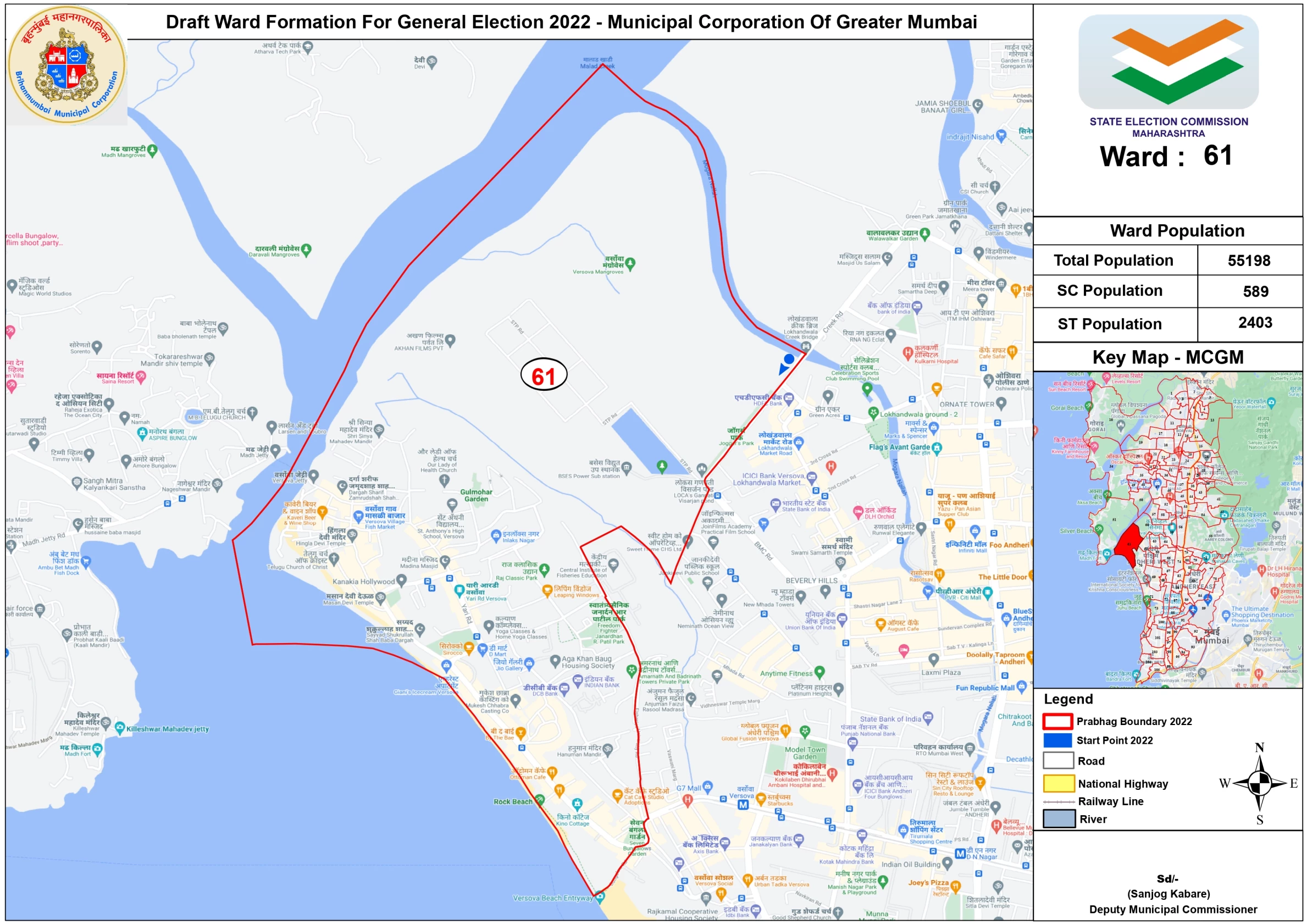Click the red Prabhag Boundary legend swatch

point(1057,721)
